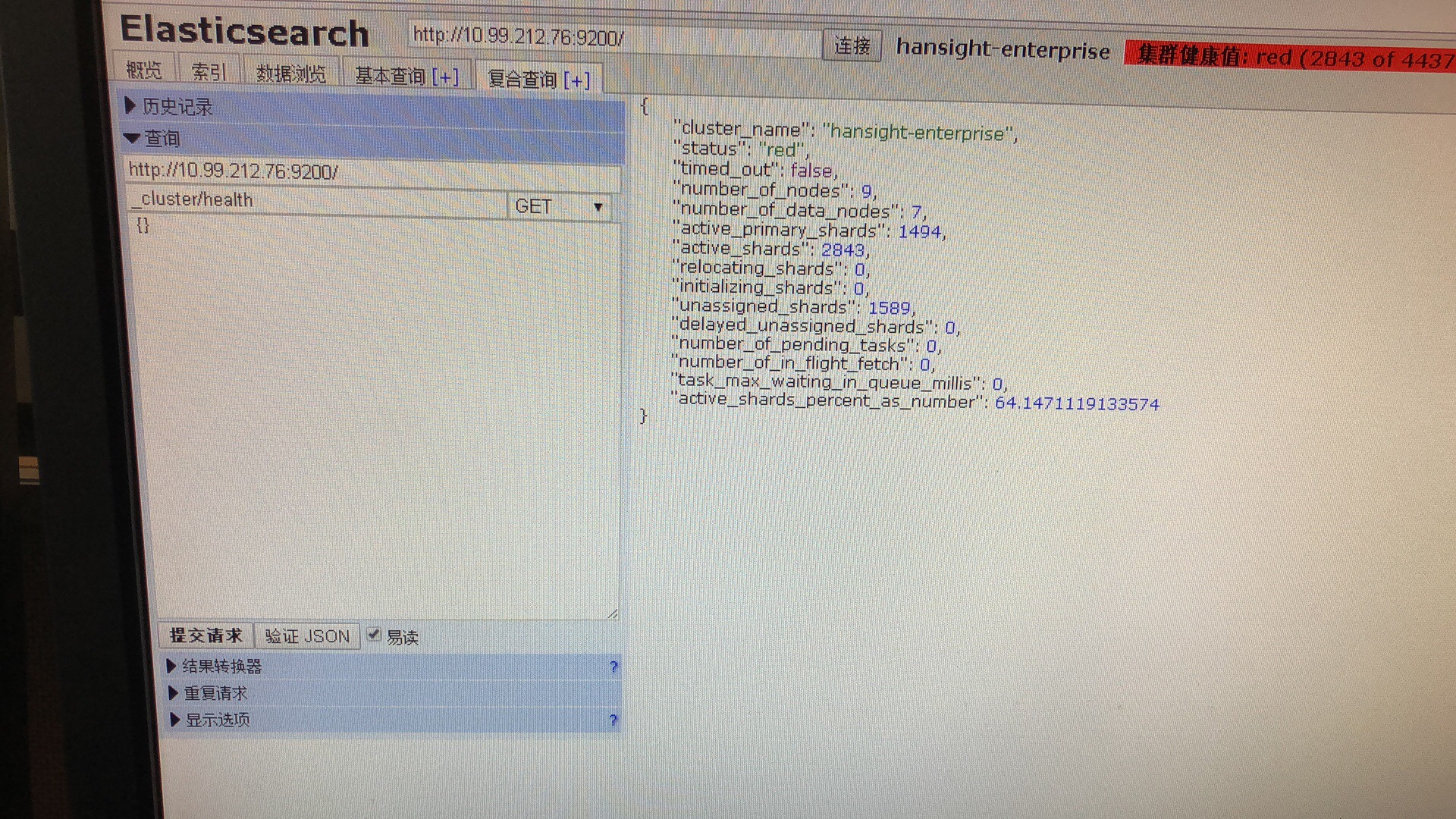1456x819 pixels.
Task: Toggle the 易读 pretty checkbox
Action: coord(374,635)
